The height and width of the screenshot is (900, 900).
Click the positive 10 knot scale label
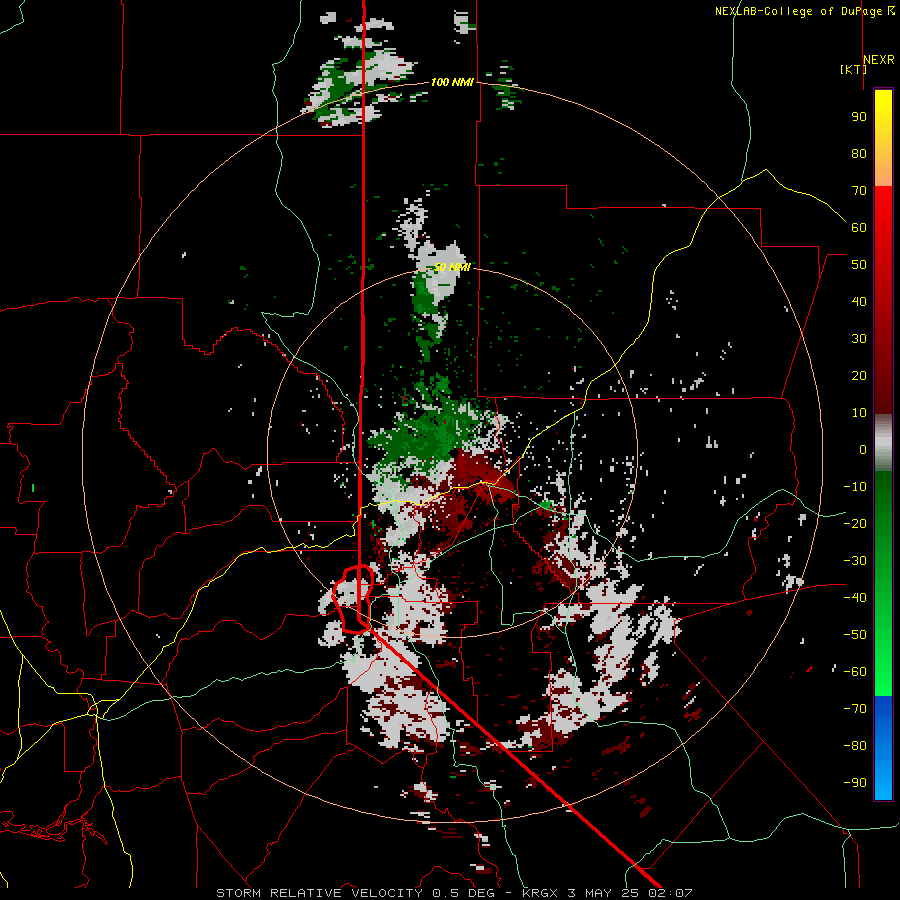859,413
